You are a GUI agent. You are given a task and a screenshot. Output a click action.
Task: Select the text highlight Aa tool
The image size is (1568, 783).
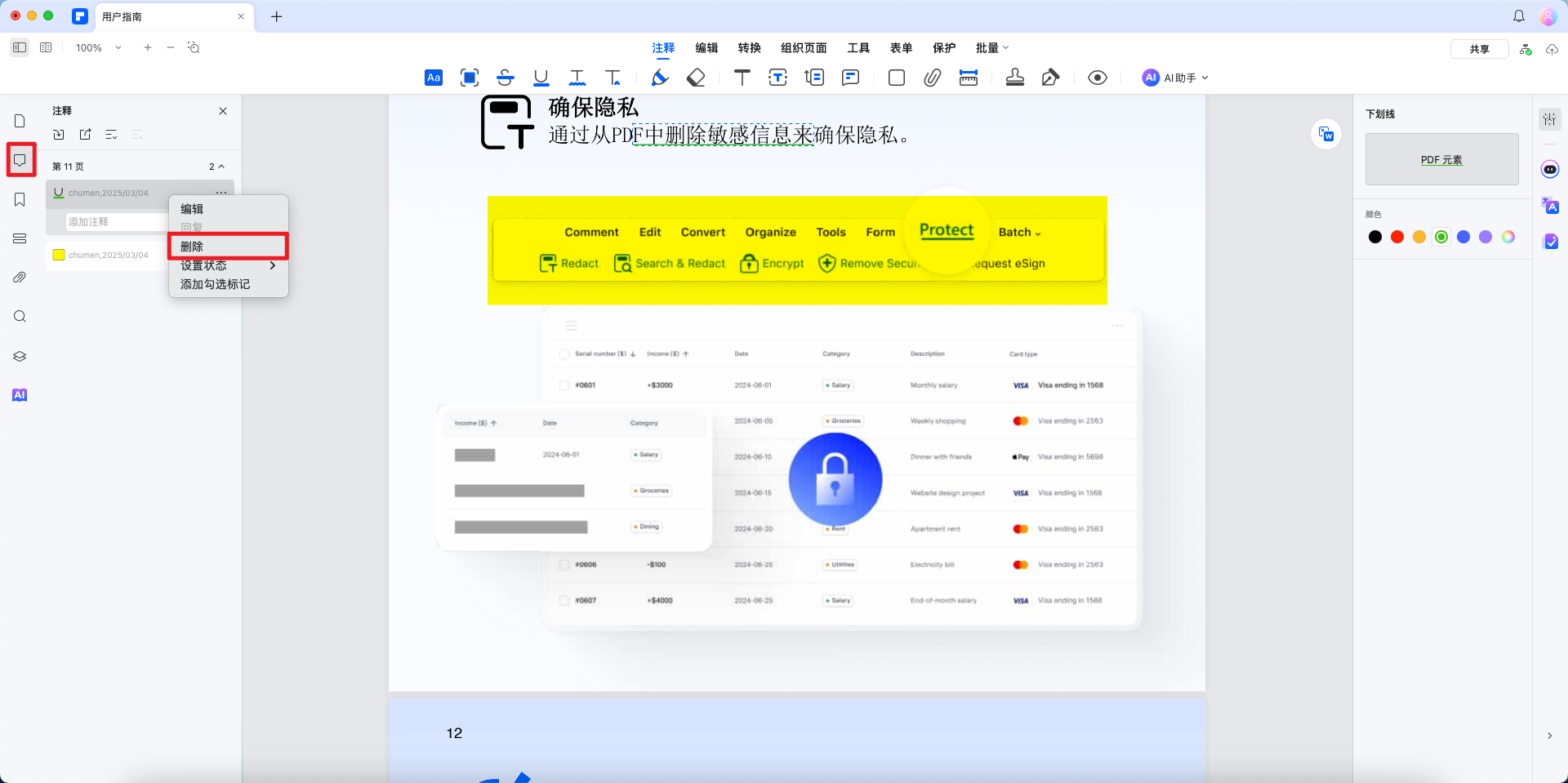point(434,78)
